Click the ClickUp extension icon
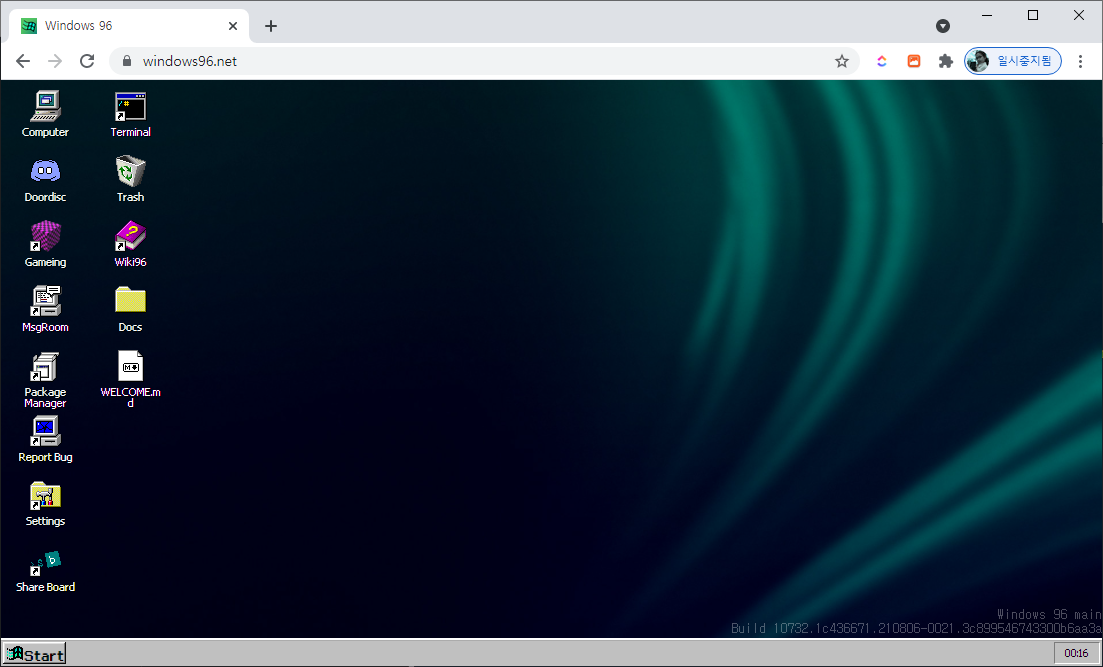Image resolution: width=1103 pixels, height=667 pixels. [881, 61]
